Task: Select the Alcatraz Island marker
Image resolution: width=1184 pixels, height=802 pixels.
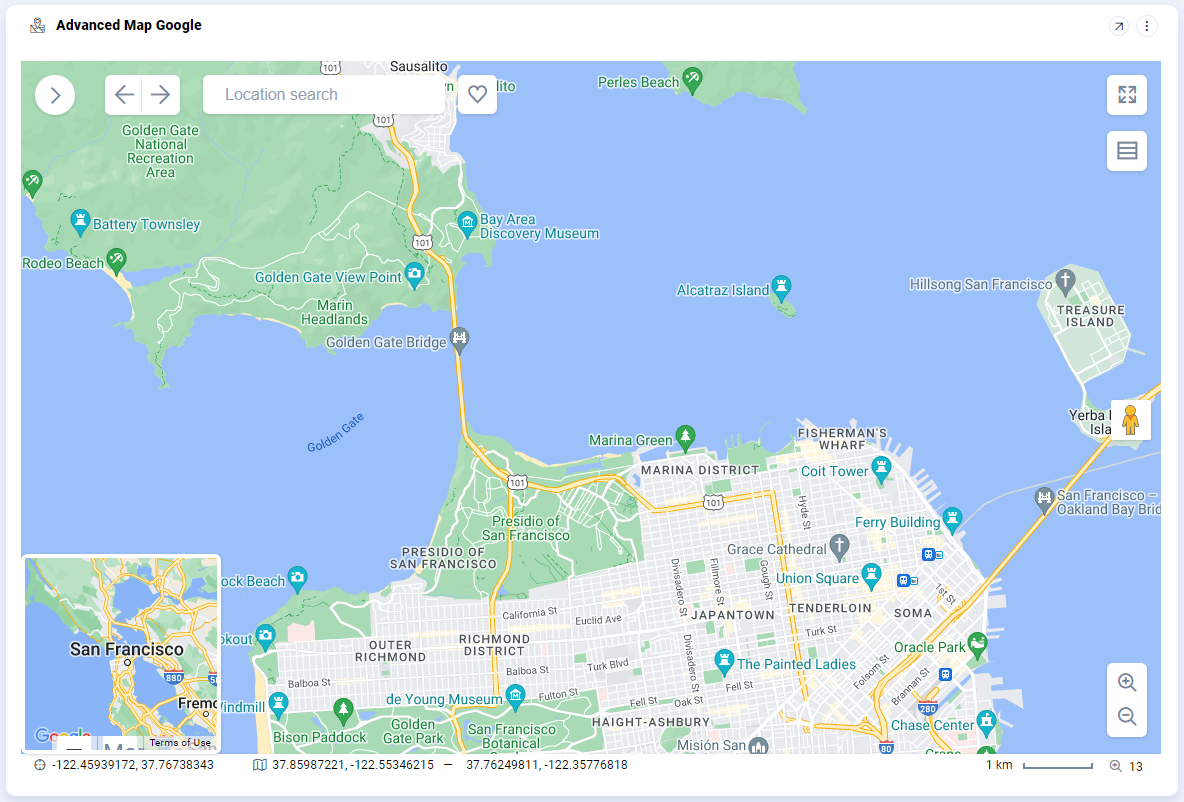Action: pos(781,287)
